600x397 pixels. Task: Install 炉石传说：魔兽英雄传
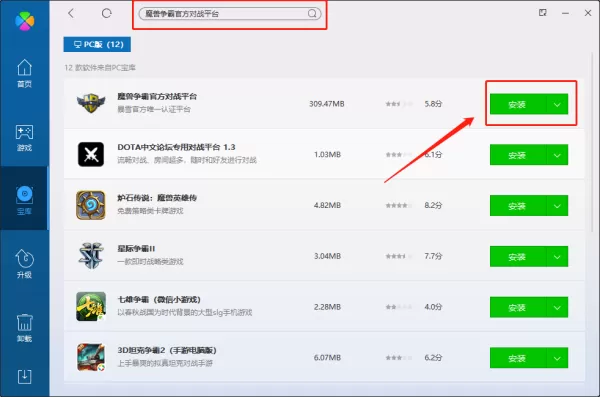518,206
